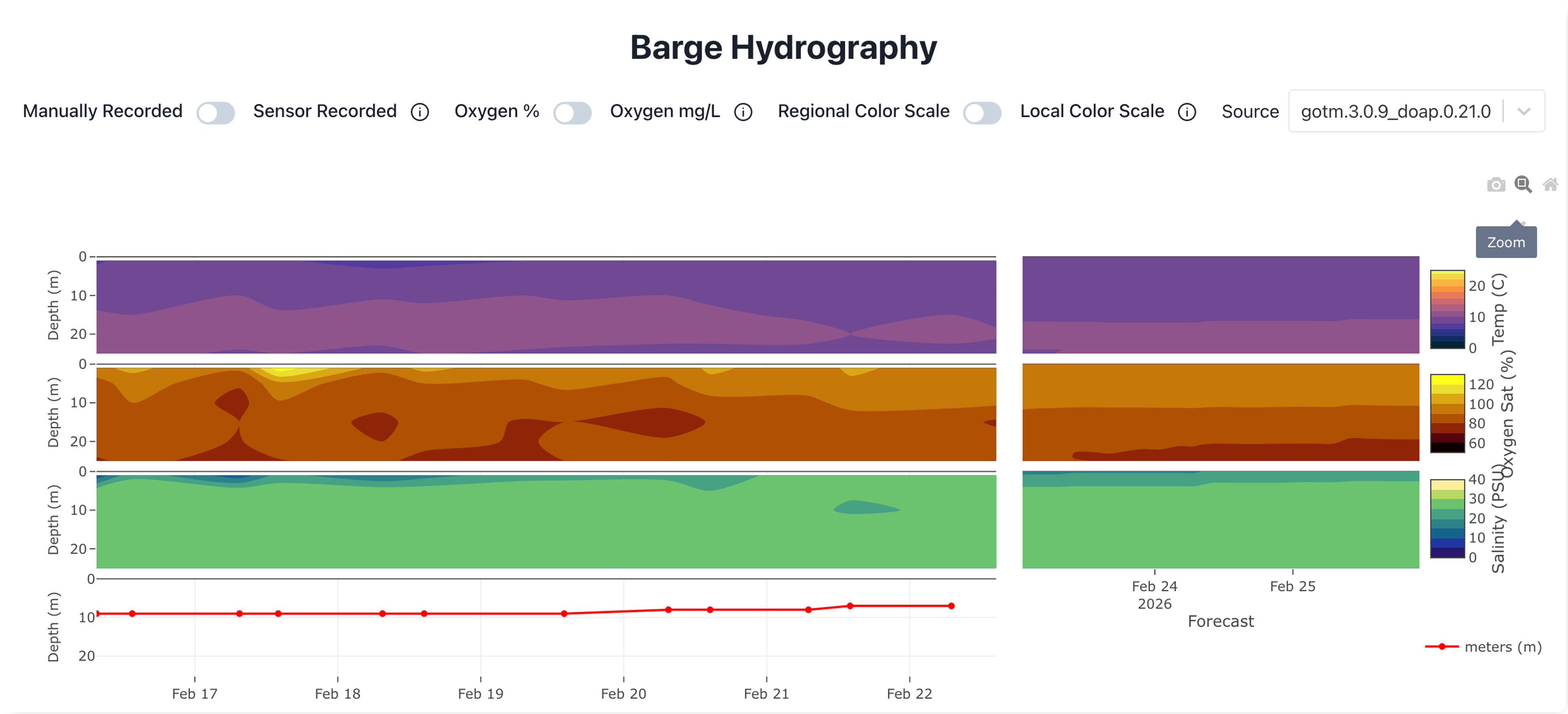Viewport: 1568px width, 714px height.
Task: Click the Feb 17 axis label
Action: click(194, 694)
